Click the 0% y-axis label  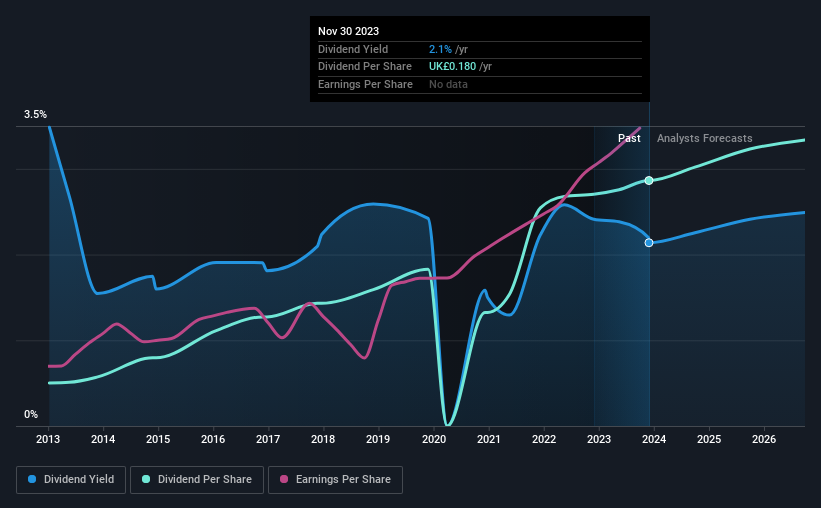tap(31, 414)
